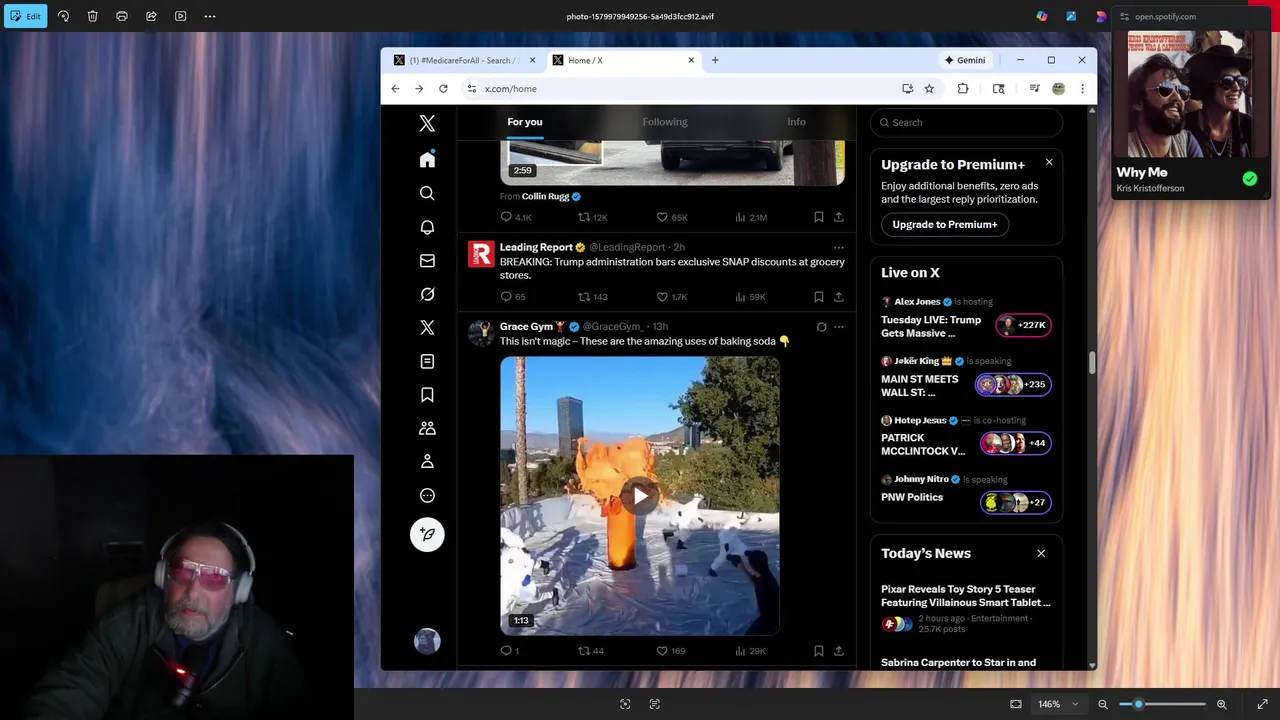Screen dimensions: 1280x720
Task: Share the photo using the share icon
Action: 151,16
